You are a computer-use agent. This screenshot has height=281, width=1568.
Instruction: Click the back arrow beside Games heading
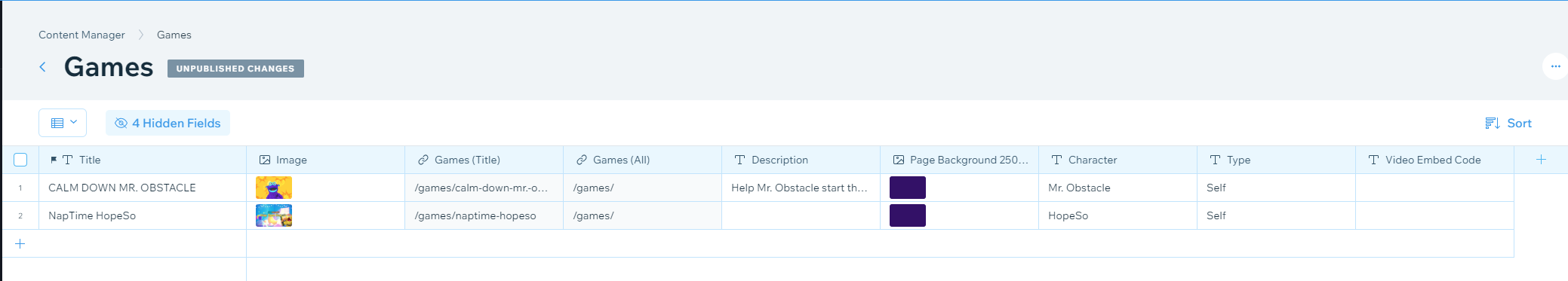coord(43,67)
